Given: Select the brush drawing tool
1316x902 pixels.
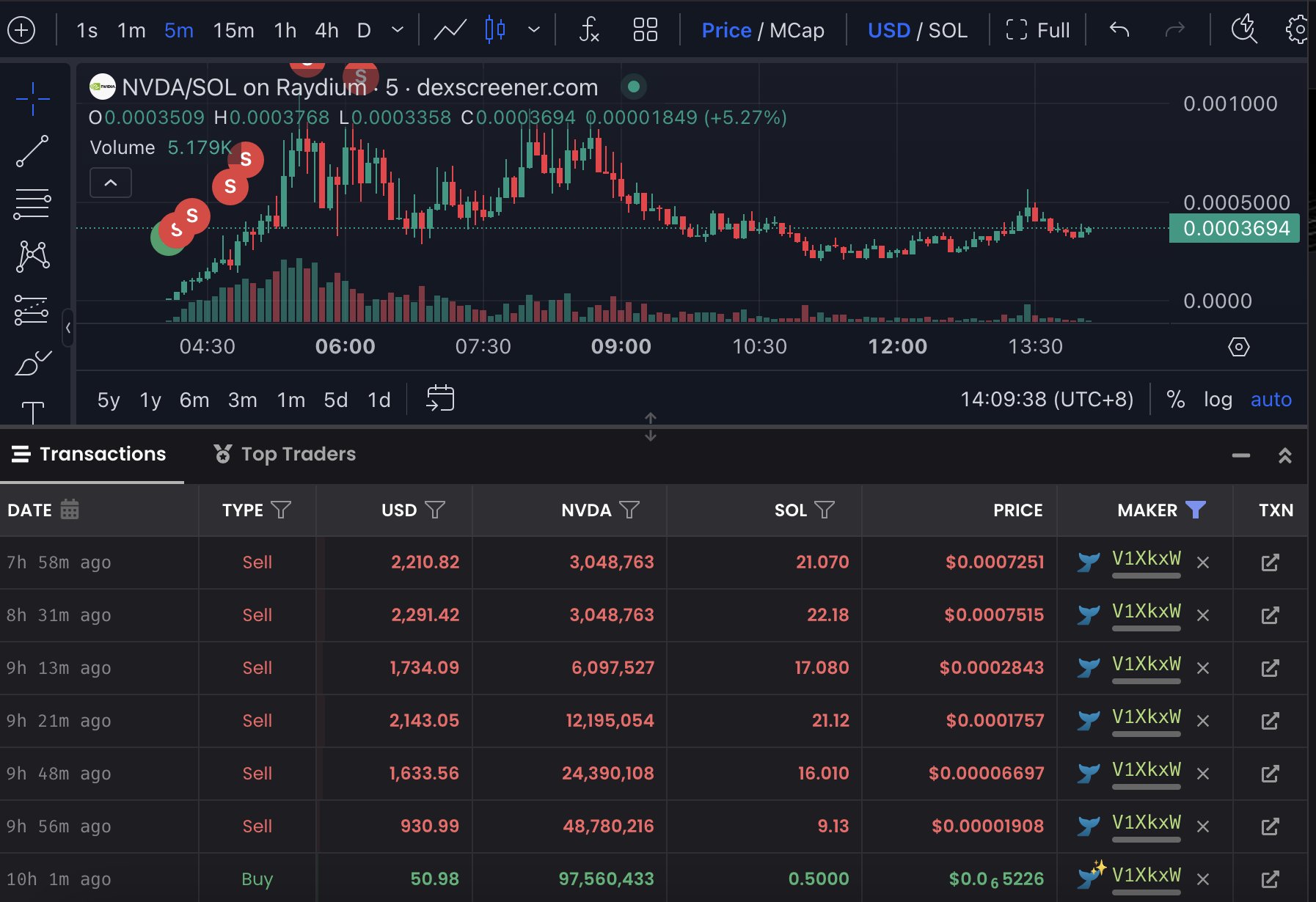Looking at the screenshot, I should tap(32, 362).
